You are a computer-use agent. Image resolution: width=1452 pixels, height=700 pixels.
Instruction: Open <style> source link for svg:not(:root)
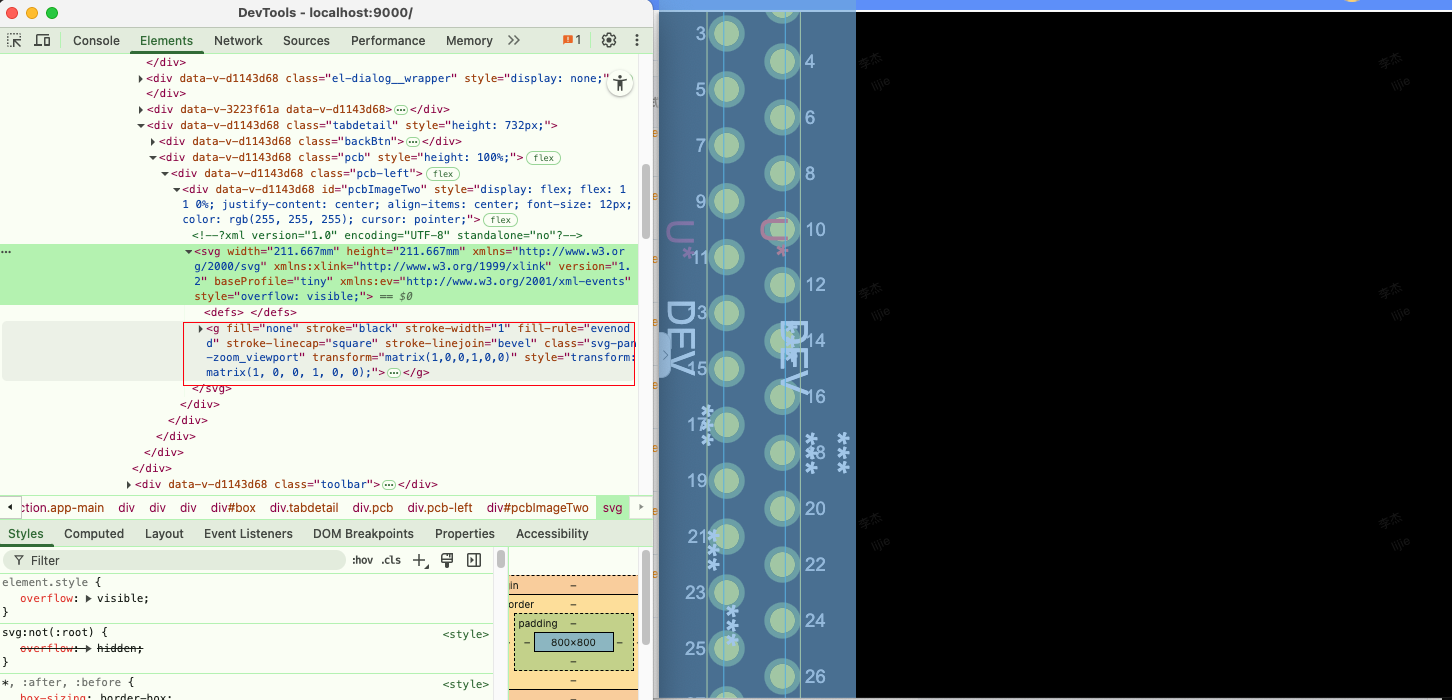coord(466,634)
